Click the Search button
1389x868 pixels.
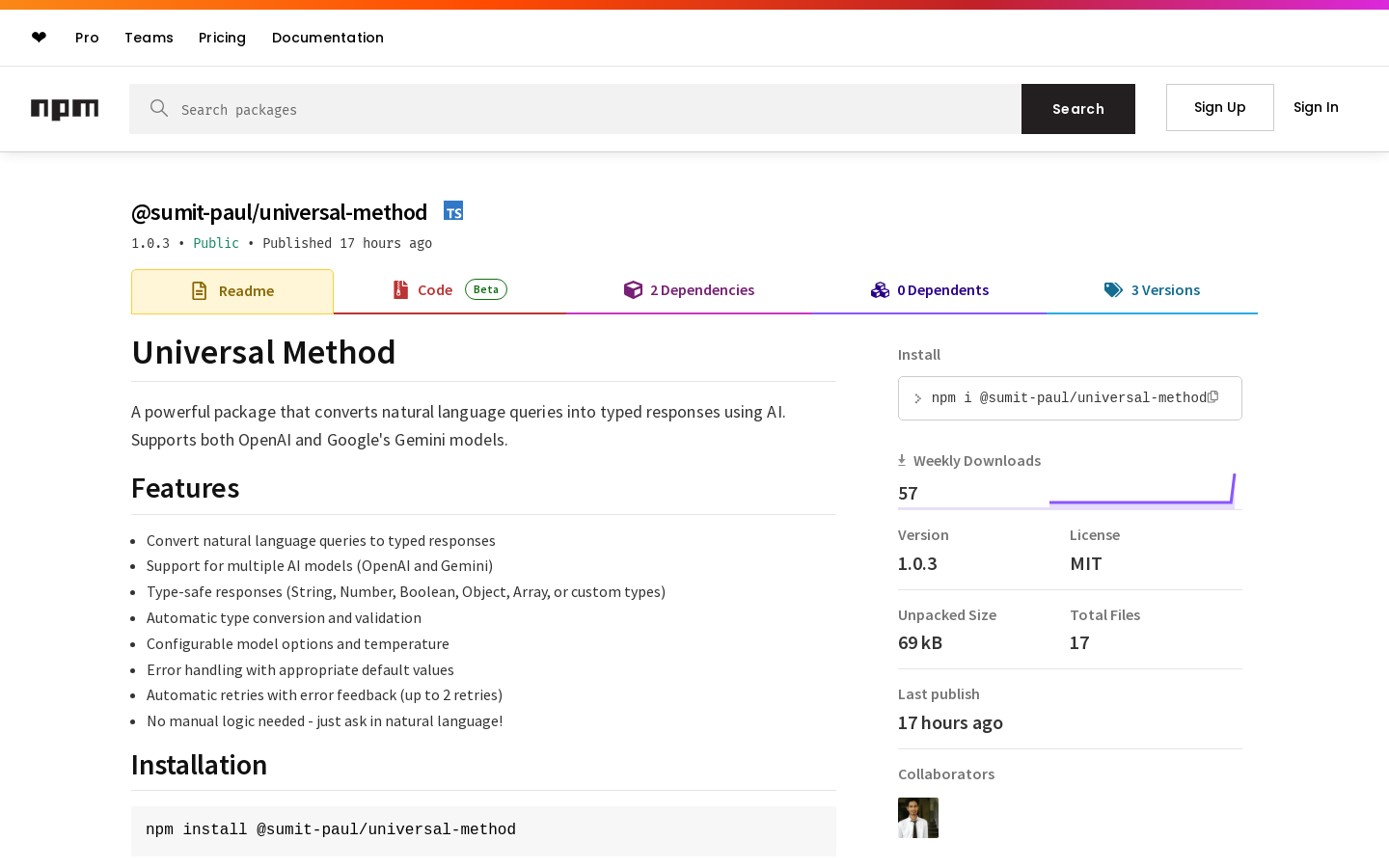[x=1078, y=109]
